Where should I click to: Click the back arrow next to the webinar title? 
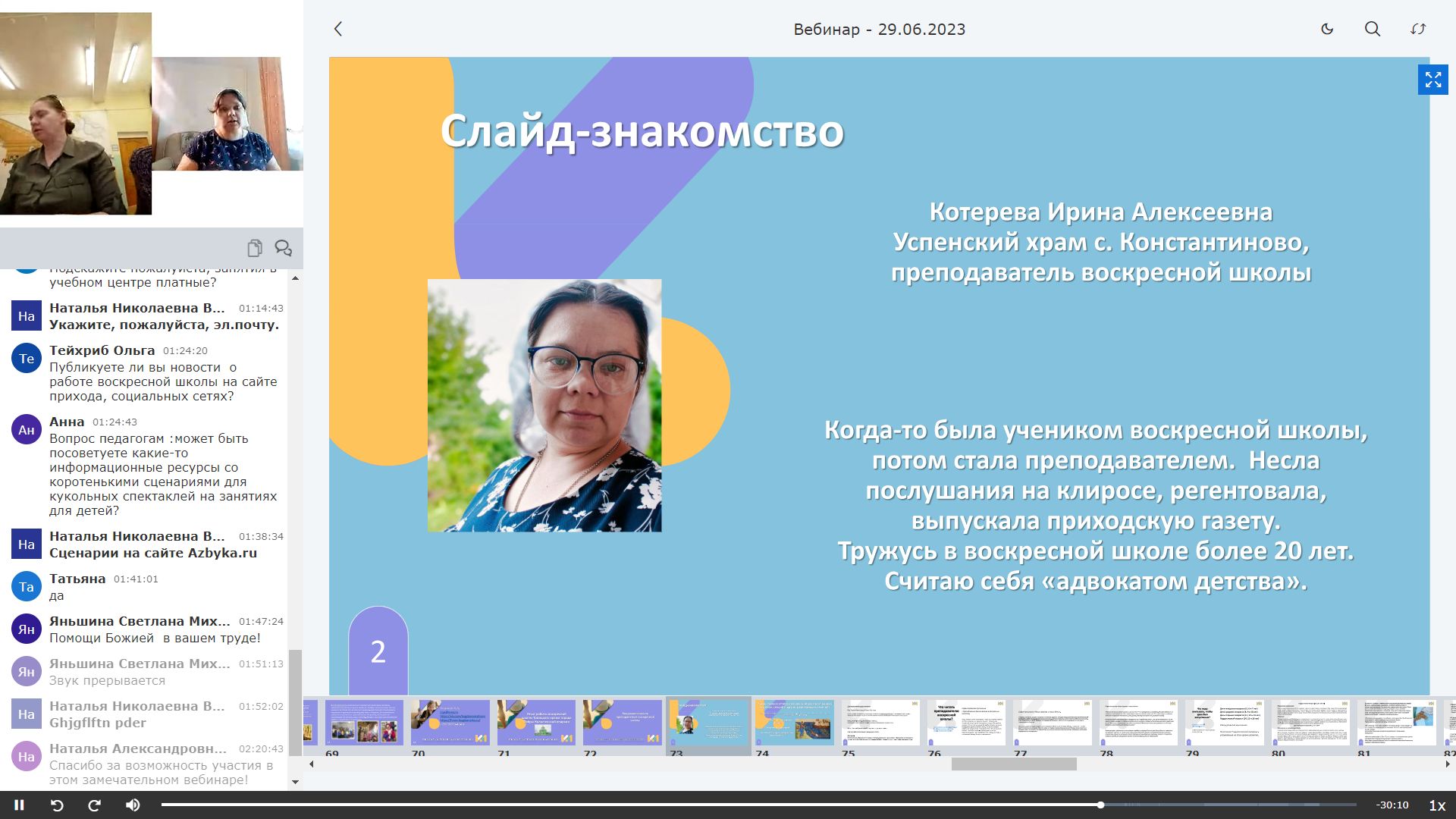click(x=338, y=29)
